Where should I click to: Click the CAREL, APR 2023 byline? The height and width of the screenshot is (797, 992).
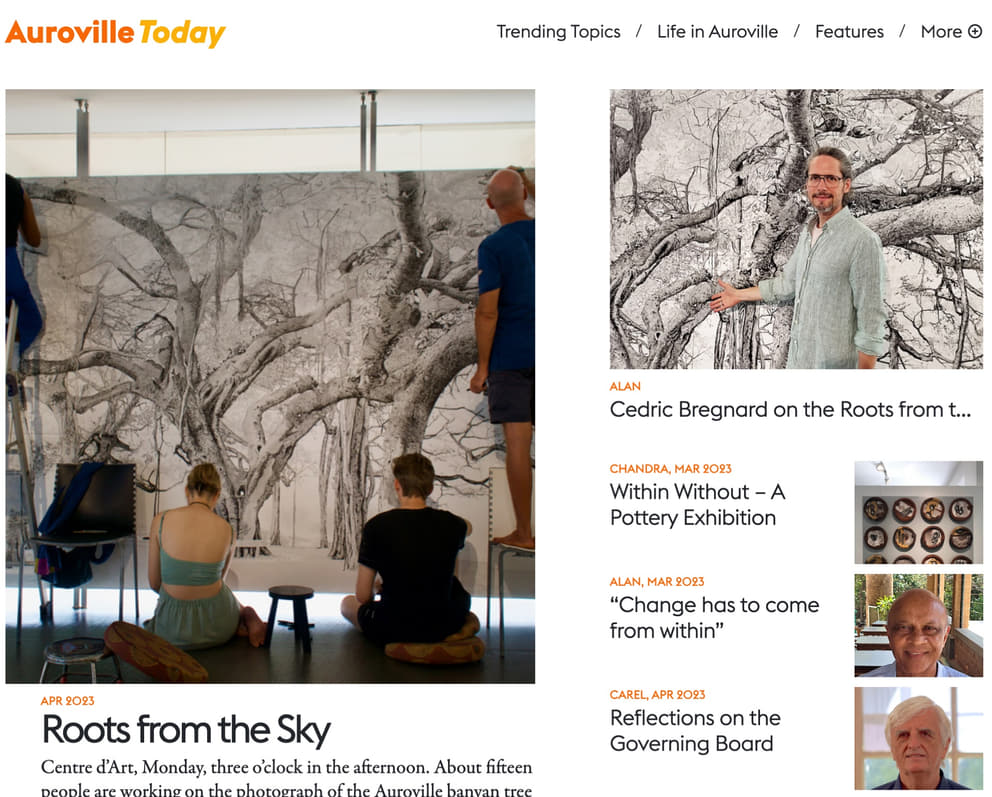point(657,695)
